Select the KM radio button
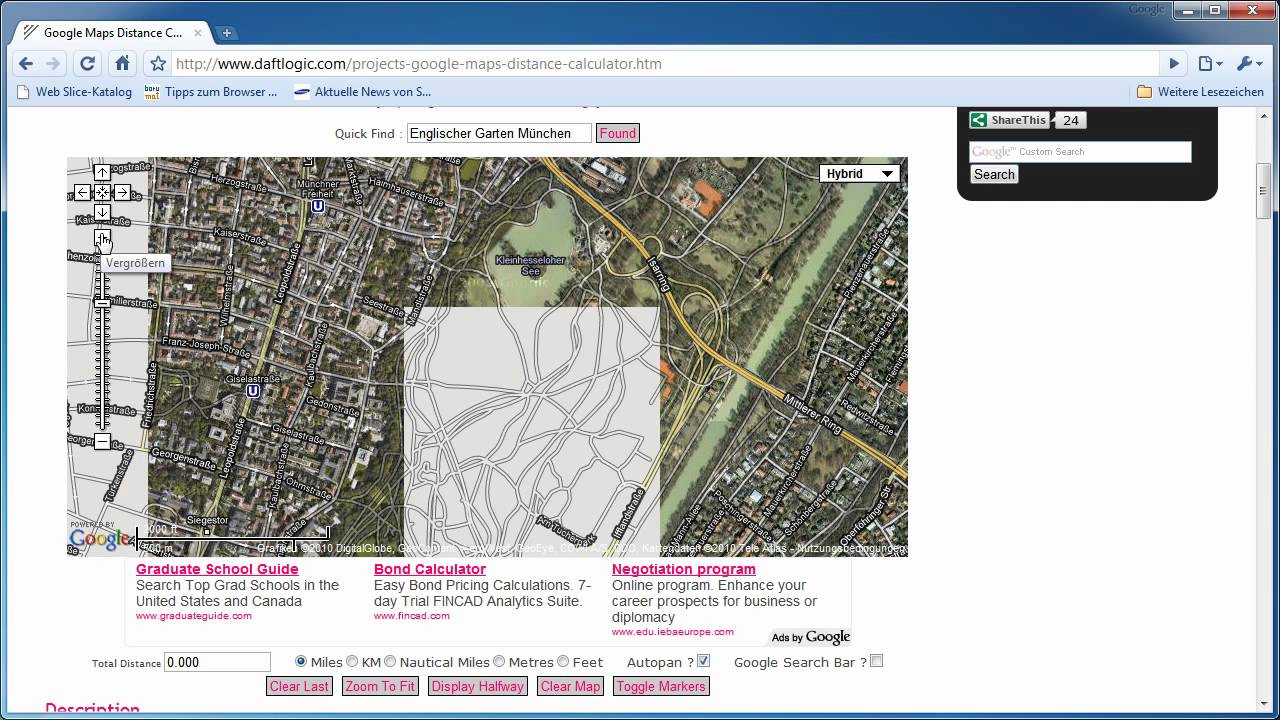The image size is (1280, 720). click(x=352, y=661)
